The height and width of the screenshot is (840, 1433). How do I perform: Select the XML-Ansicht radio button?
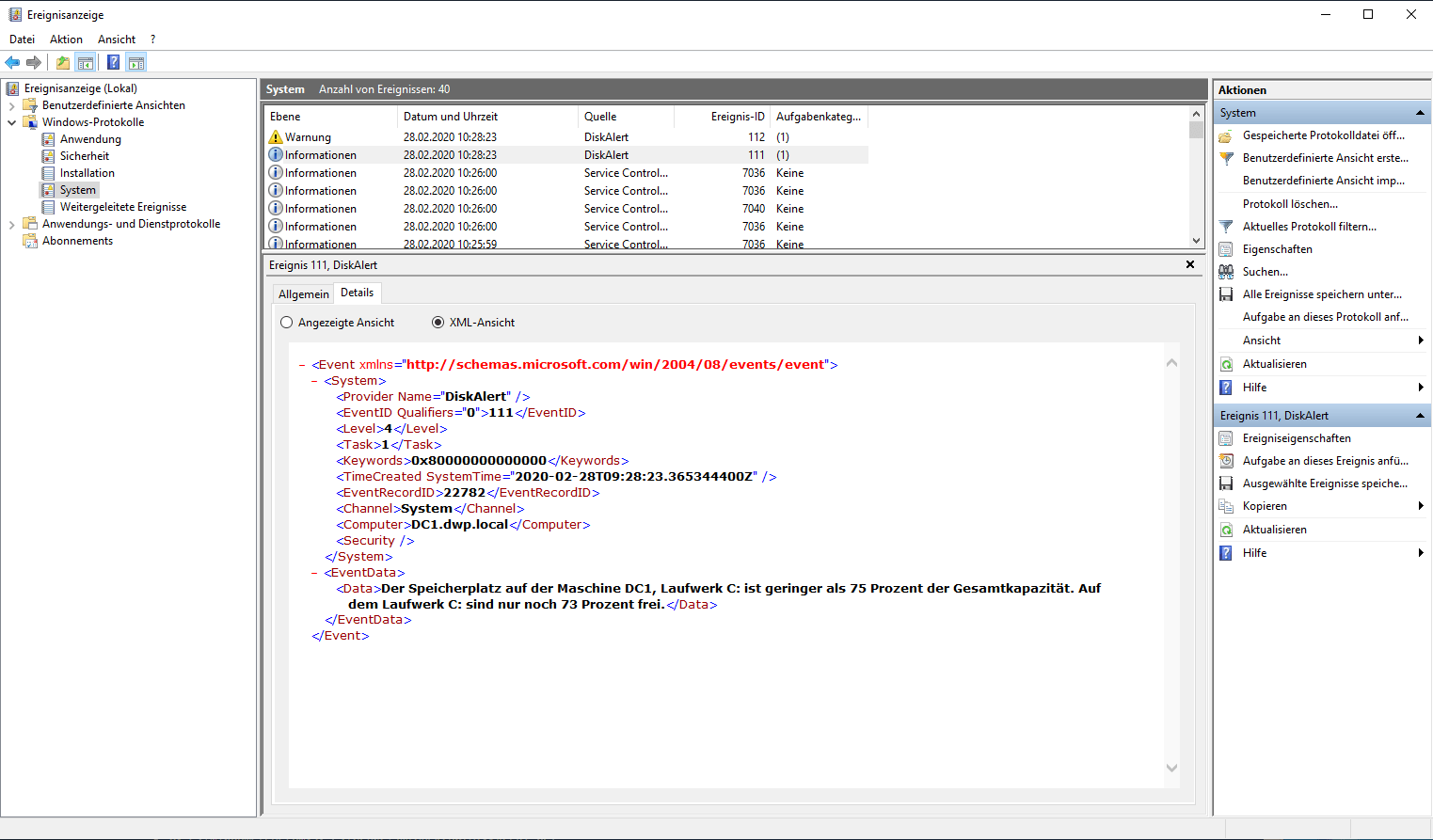pos(438,323)
